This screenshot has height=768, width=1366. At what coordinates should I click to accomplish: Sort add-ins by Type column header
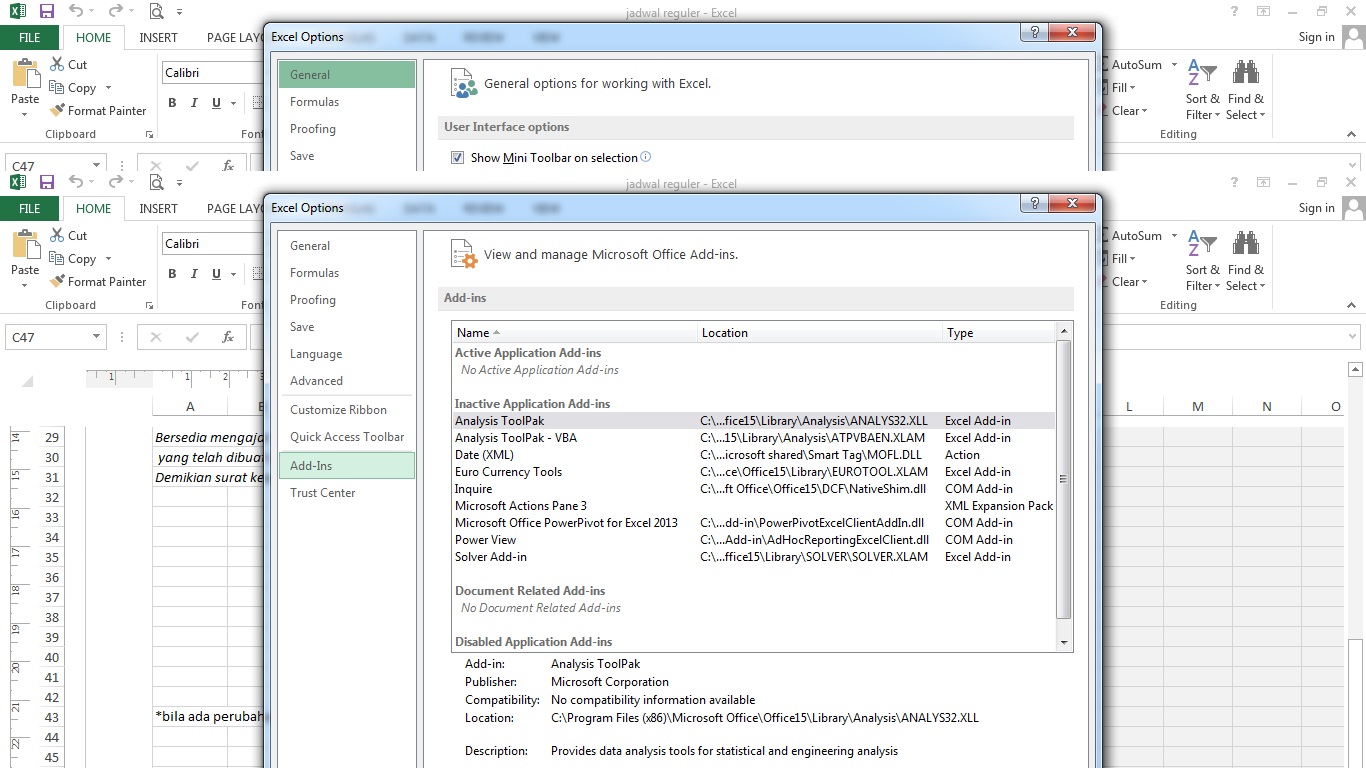[x=998, y=333]
